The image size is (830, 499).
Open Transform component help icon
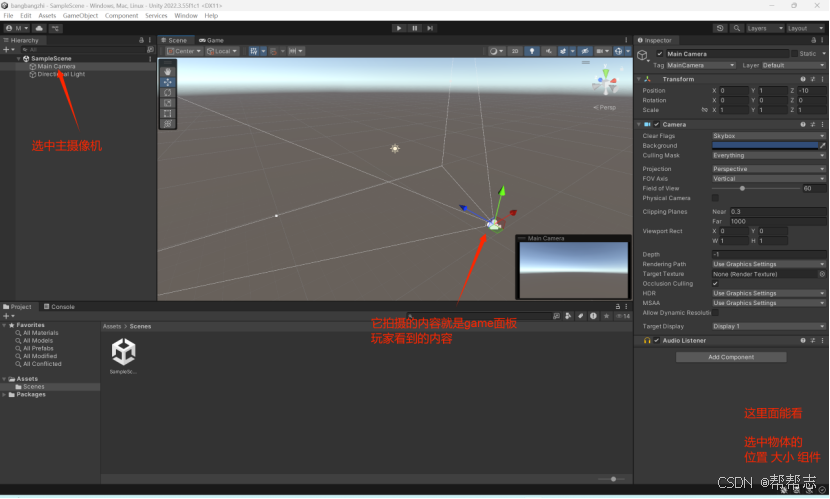803,79
